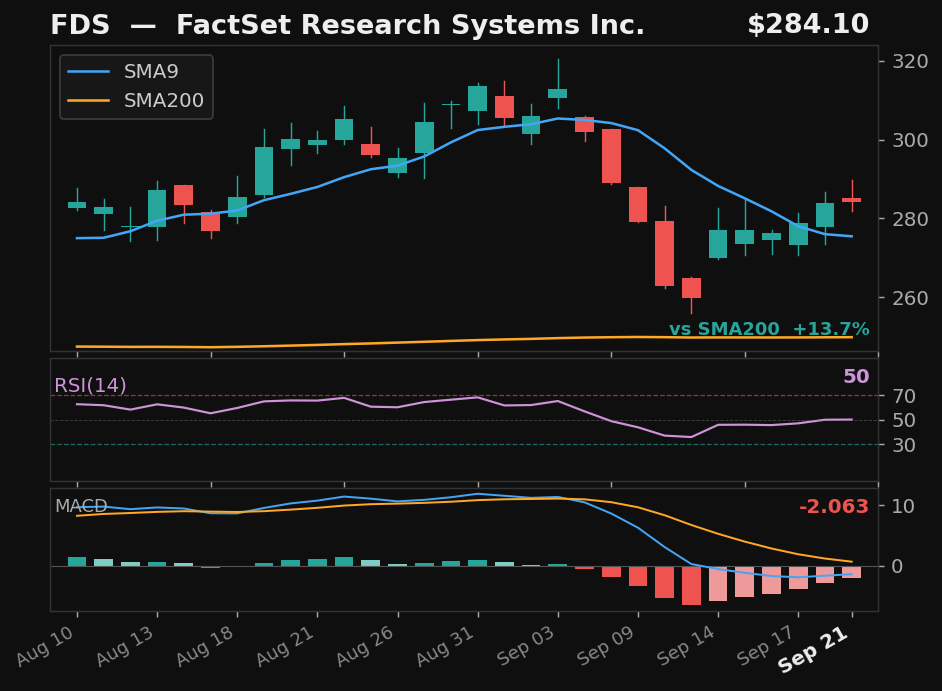Click the last red candlestick on Sep 21
Screen dimensions: 942x691
(852, 199)
